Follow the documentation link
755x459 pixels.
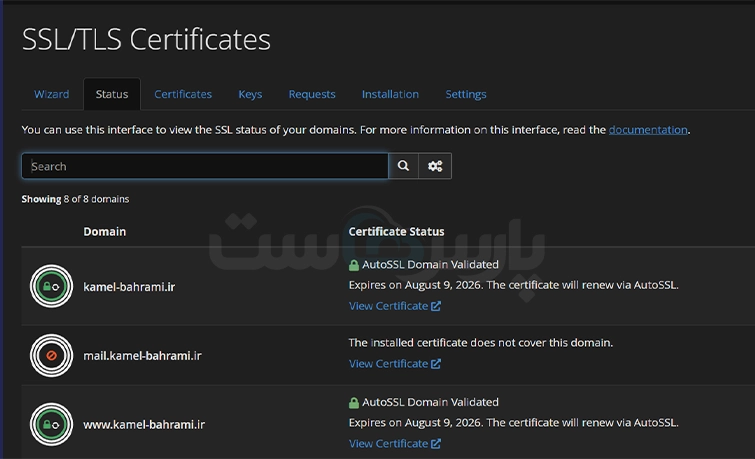coord(648,130)
